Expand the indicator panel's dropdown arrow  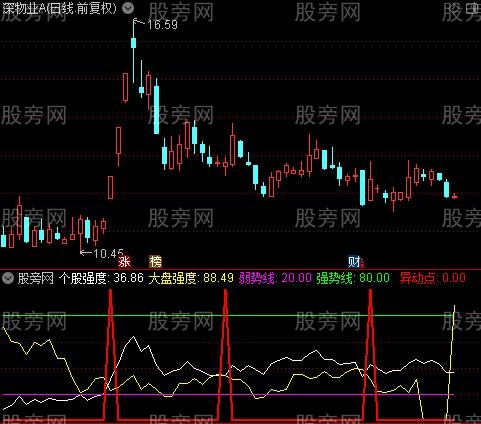click(8, 278)
